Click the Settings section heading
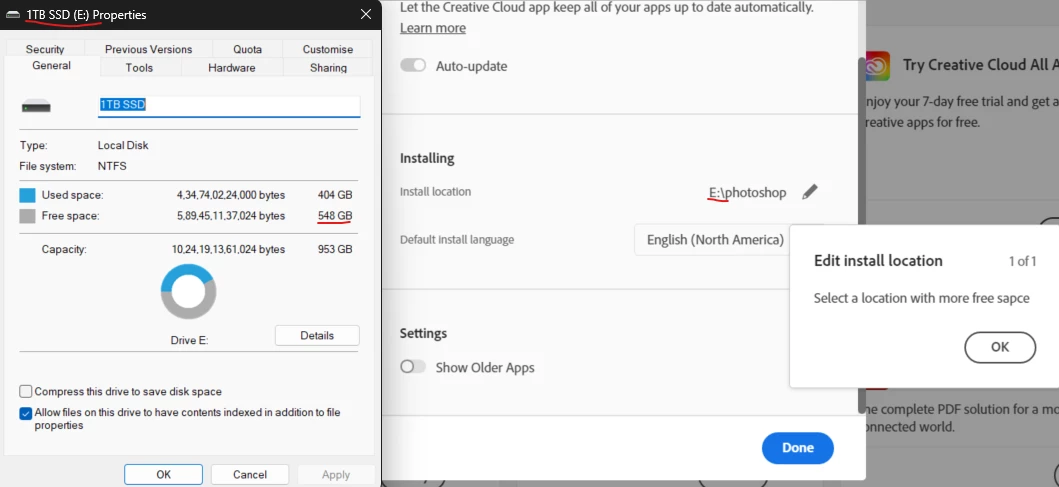Image resolution: width=1059 pixels, height=487 pixels. point(423,333)
